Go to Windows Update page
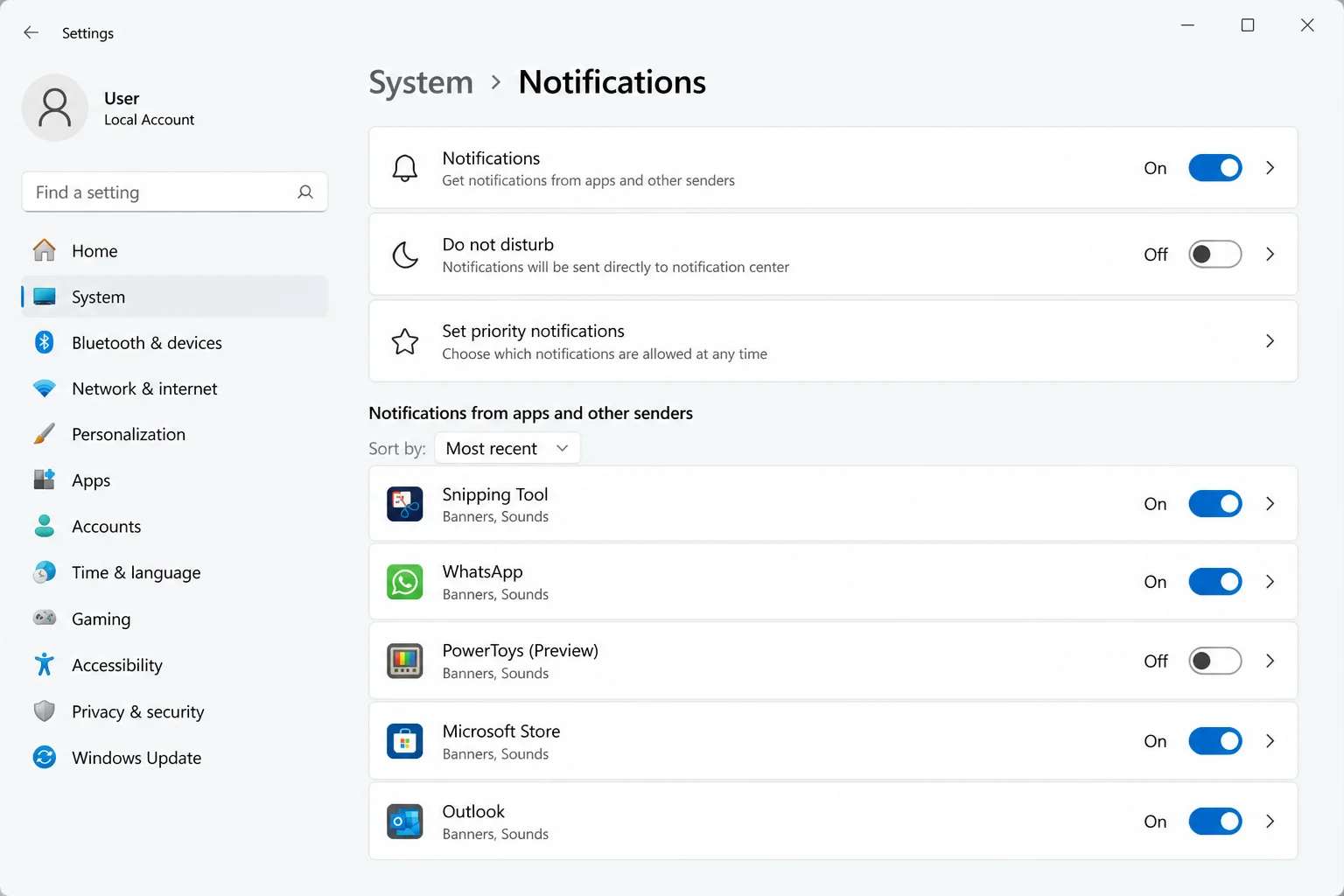This screenshot has height=896, width=1344. 175,757
